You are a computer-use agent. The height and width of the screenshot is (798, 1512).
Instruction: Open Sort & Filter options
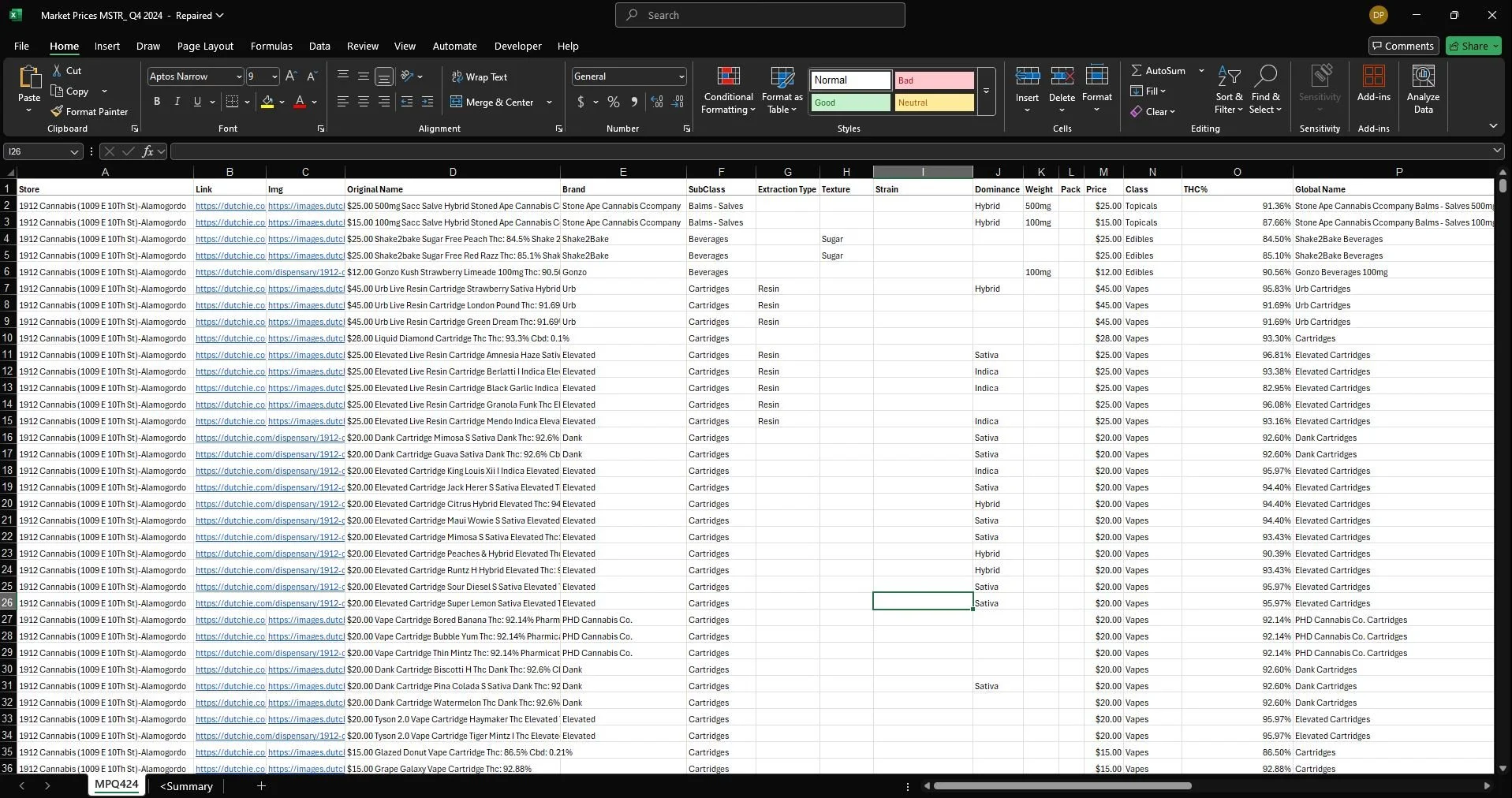1229,91
